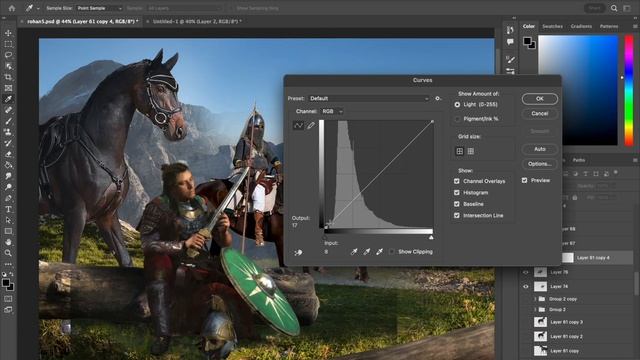
Task: Select the Type tool
Action: 8,209
